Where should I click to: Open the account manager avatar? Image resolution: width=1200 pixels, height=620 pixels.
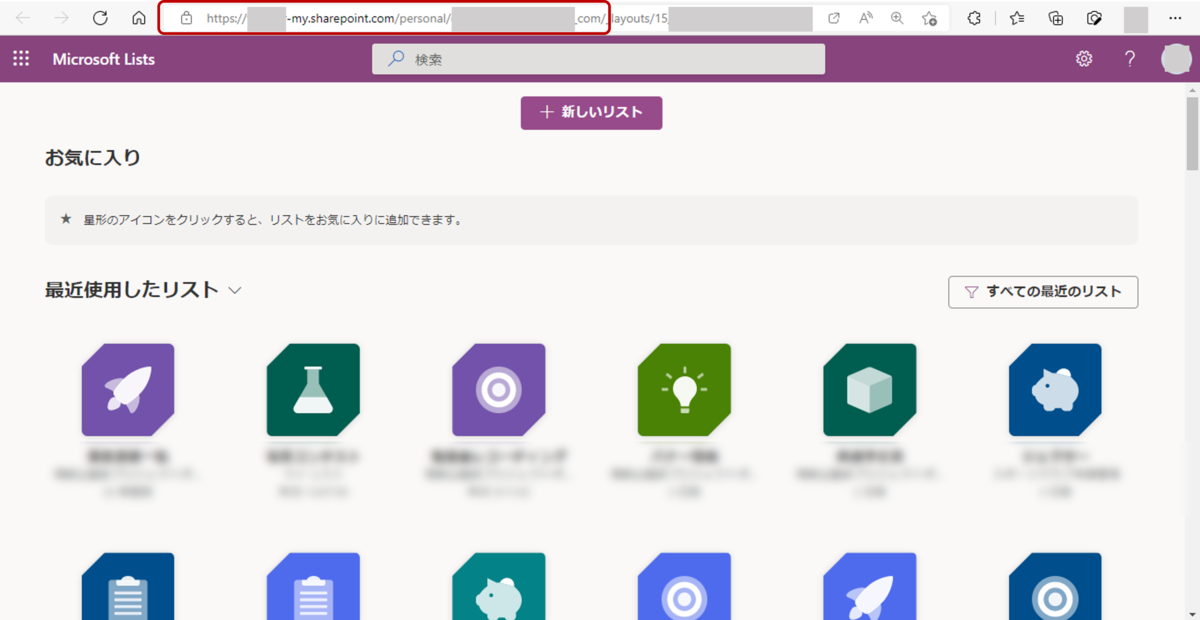tap(1176, 59)
